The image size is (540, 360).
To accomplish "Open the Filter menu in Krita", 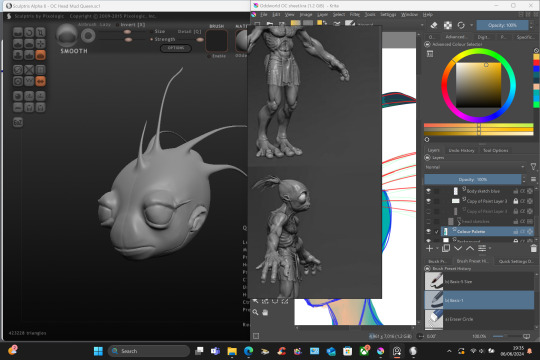I will point(355,15).
